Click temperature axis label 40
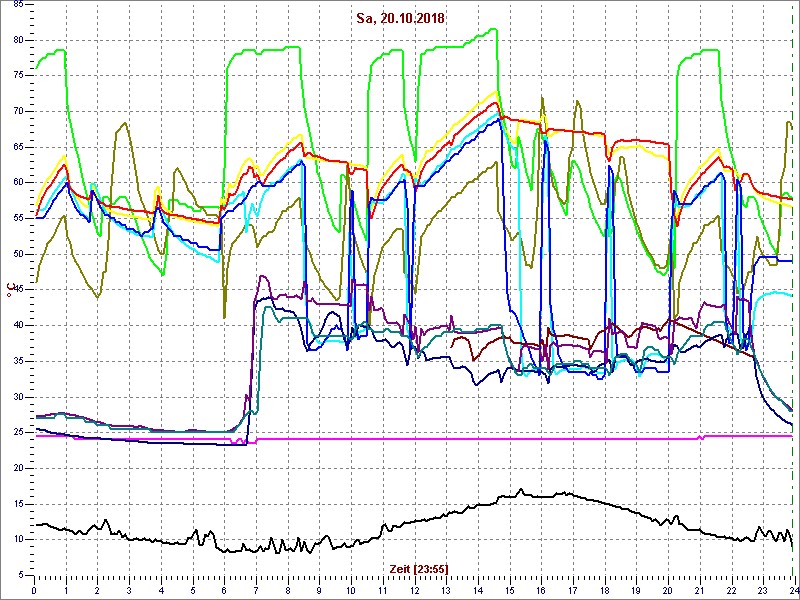This screenshot has width=800, height=600. point(17,326)
